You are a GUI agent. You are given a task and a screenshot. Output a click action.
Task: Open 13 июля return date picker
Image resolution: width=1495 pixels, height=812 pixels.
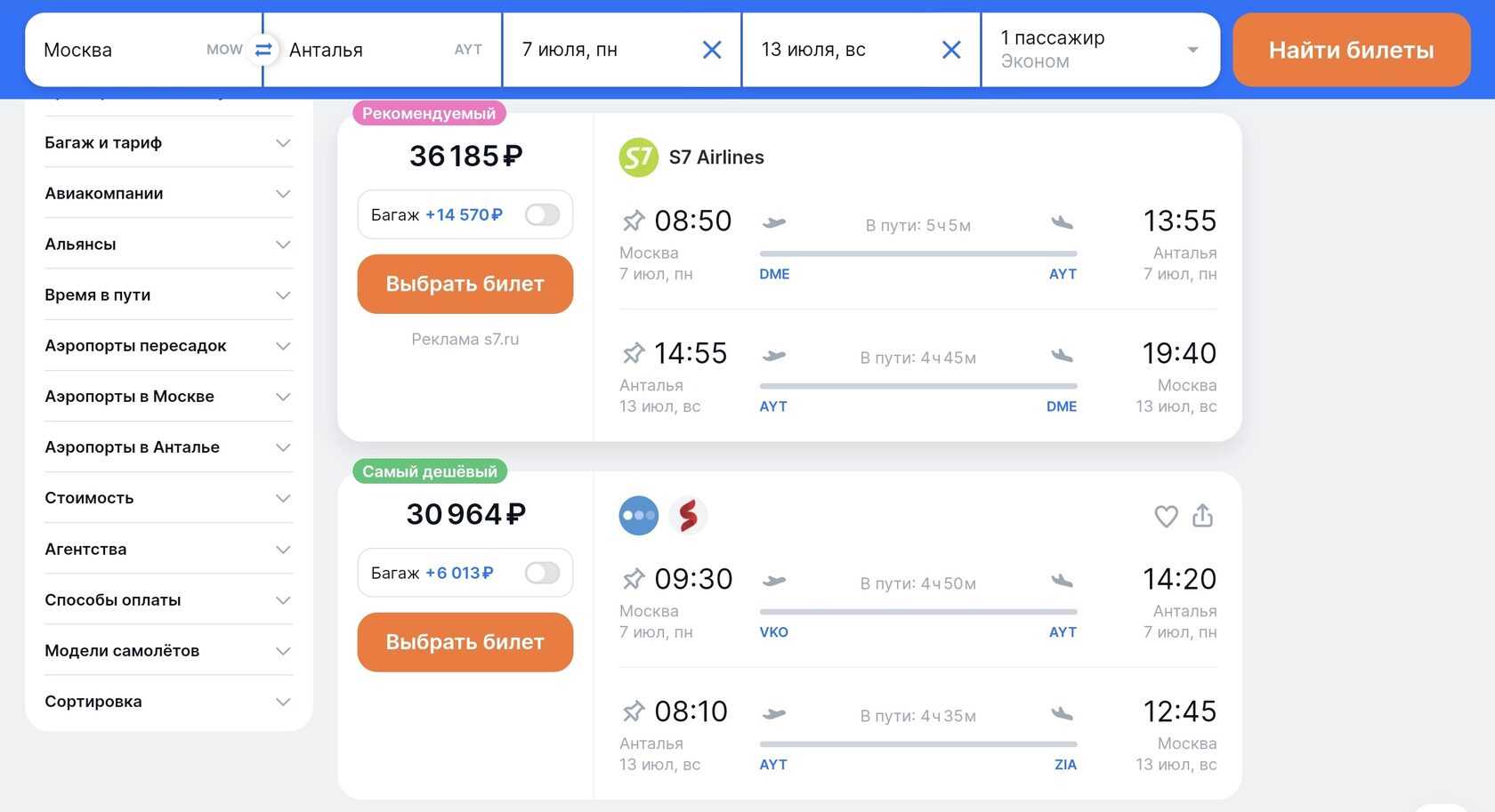coord(861,50)
